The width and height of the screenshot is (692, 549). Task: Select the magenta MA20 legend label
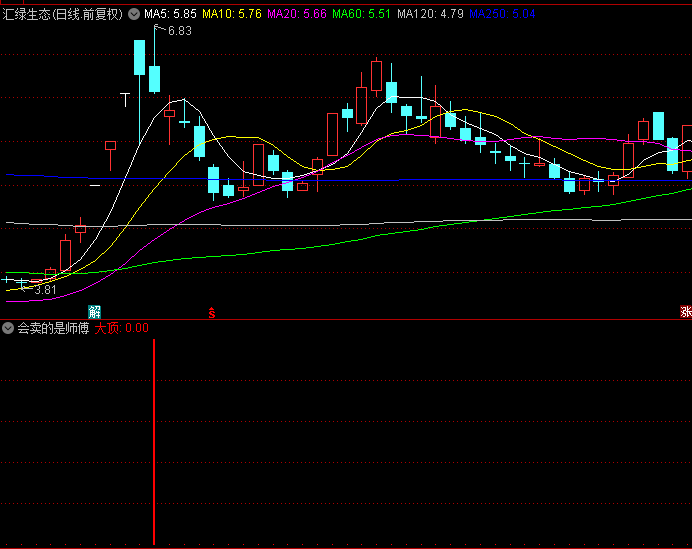pyautogui.click(x=297, y=15)
